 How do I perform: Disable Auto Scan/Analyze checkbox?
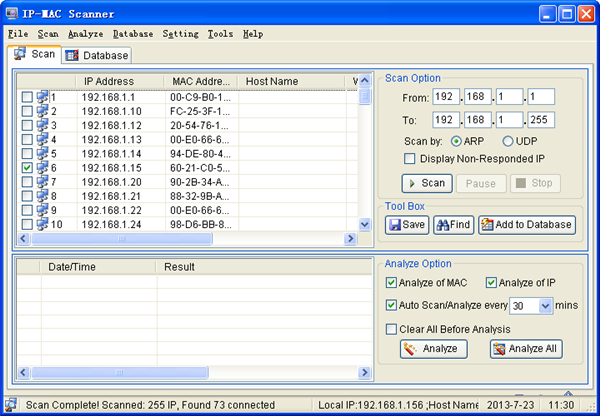click(x=391, y=305)
